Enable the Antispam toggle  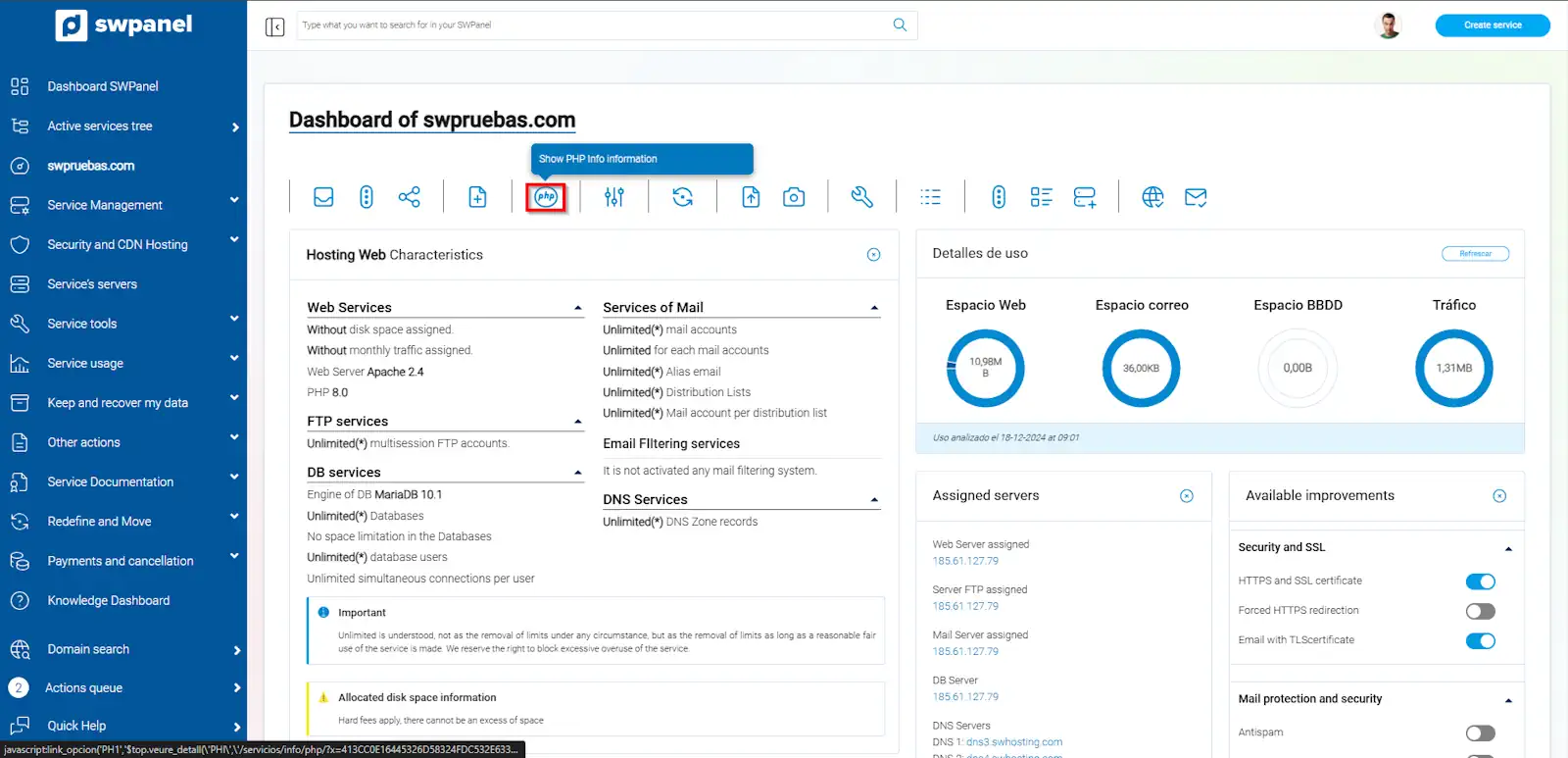click(x=1481, y=733)
